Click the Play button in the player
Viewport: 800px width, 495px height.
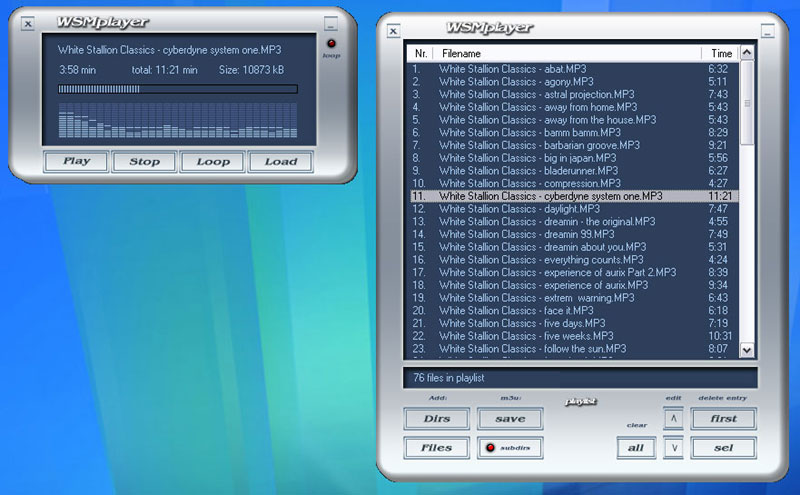tap(77, 161)
